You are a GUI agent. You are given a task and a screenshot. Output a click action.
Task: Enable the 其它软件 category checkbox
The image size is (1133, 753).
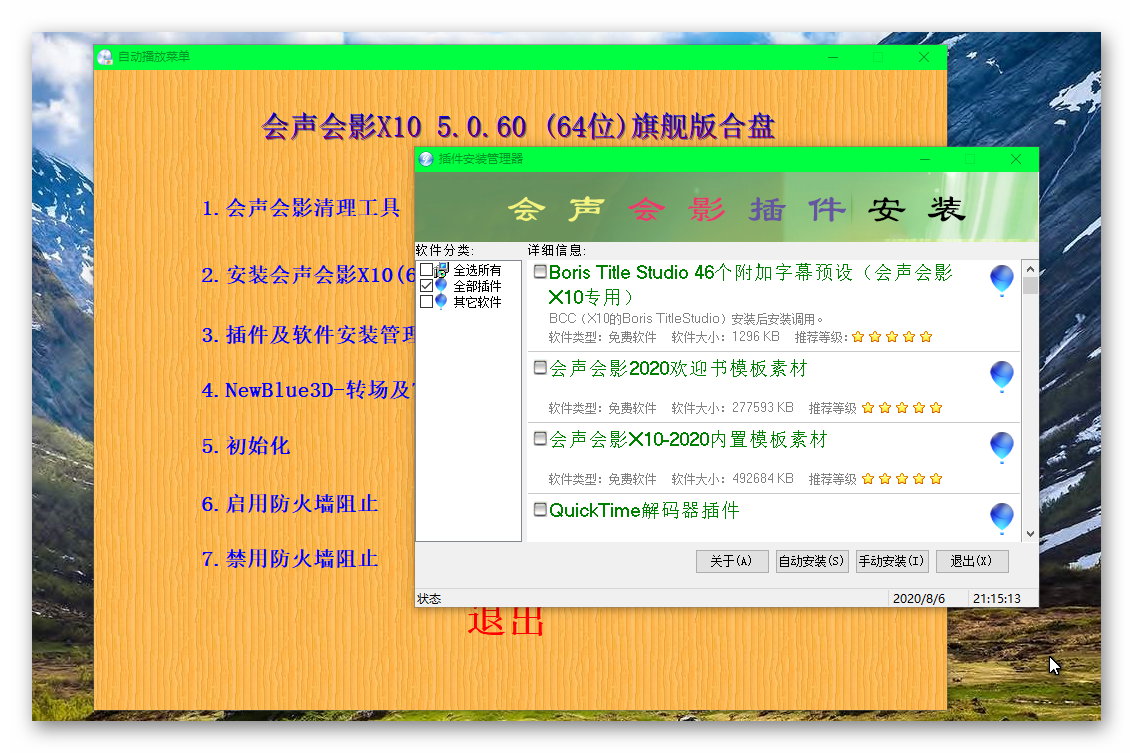427,301
